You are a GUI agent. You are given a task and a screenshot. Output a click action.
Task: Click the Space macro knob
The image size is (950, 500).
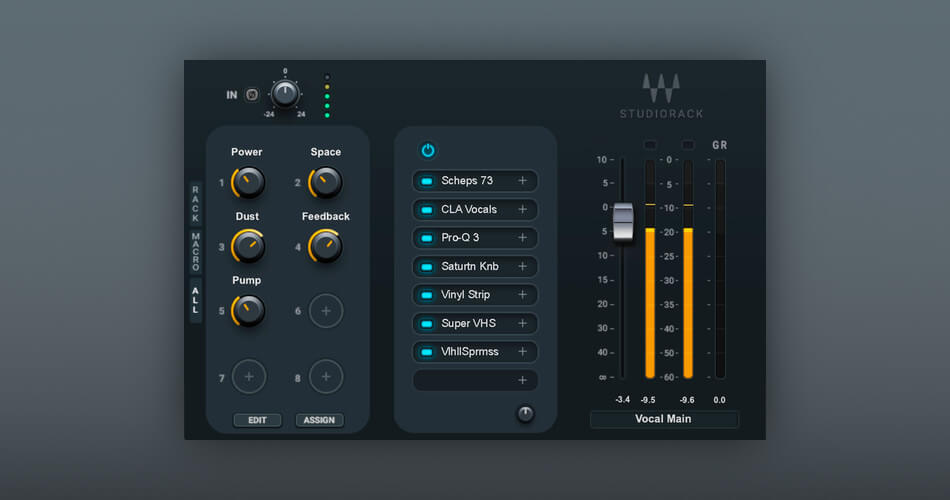[326, 182]
